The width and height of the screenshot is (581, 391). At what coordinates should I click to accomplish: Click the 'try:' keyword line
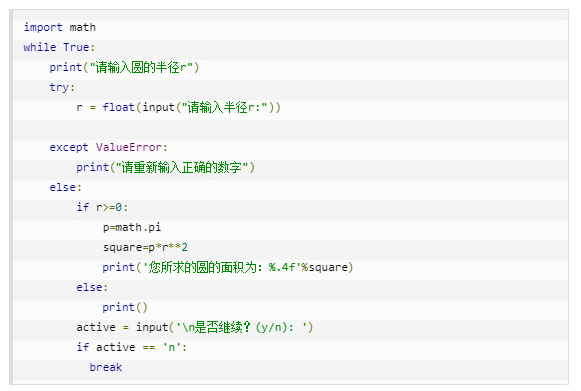tap(62, 87)
